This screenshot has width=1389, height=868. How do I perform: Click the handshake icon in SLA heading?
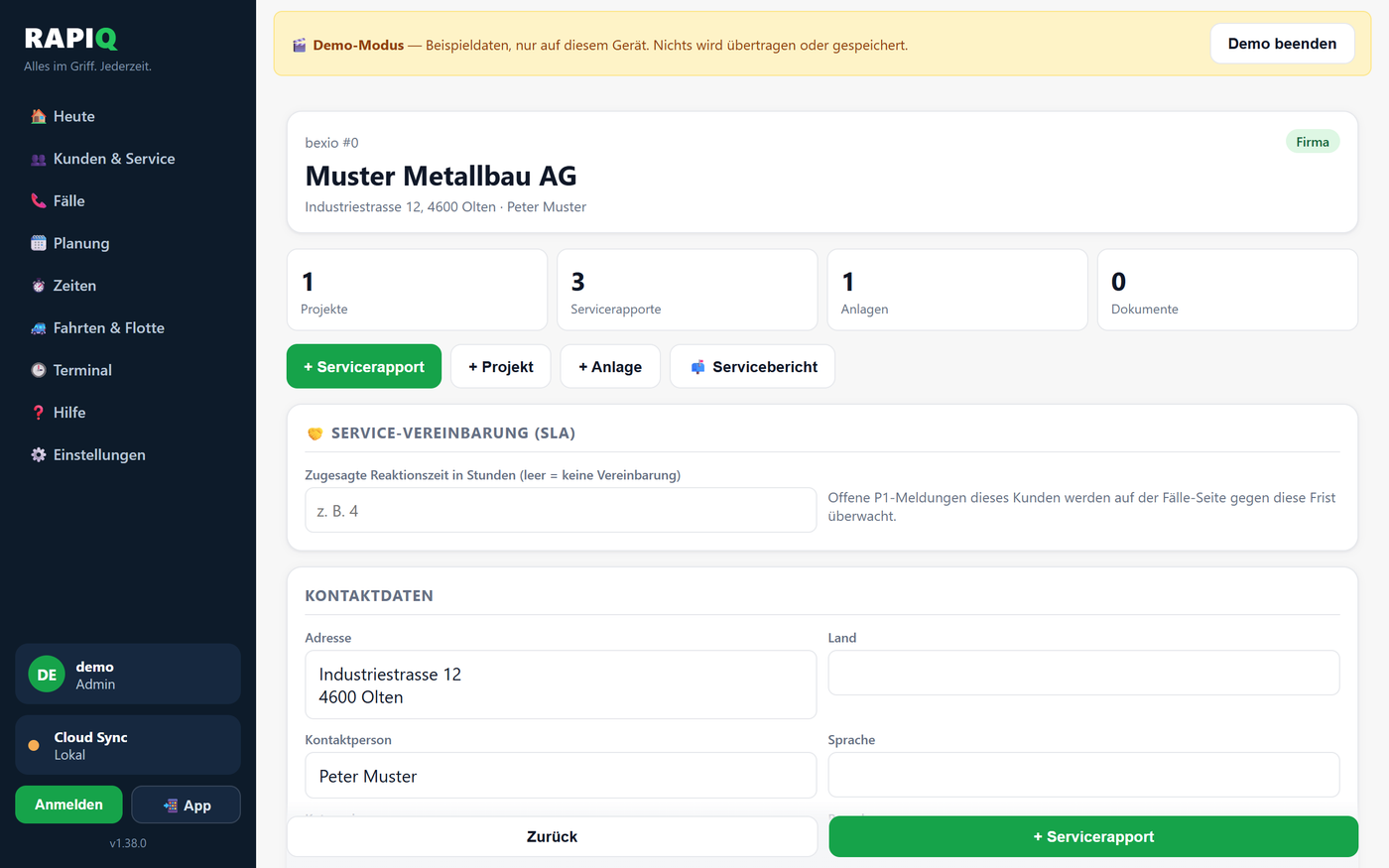coord(316,434)
